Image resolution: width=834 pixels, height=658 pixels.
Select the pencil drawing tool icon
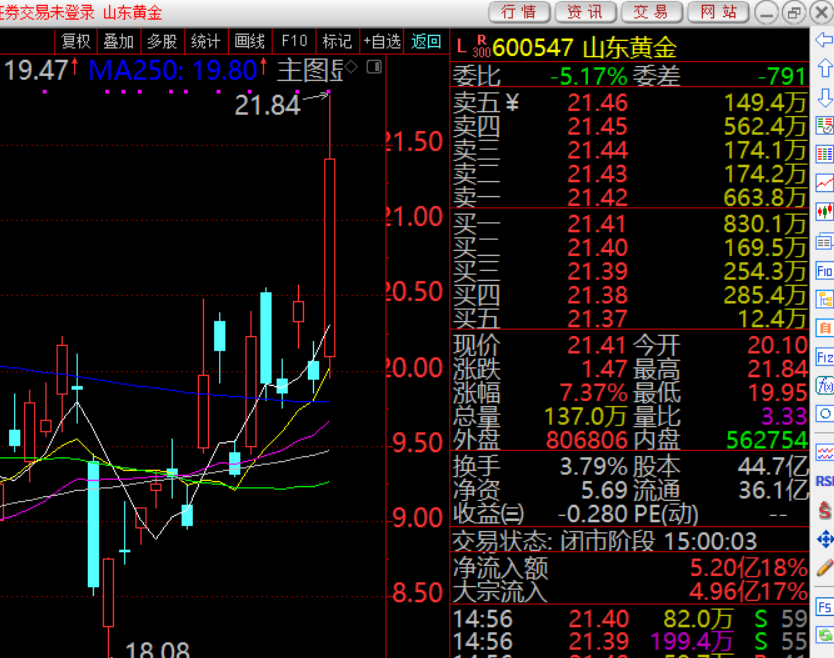pyautogui.click(x=824, y=568)
